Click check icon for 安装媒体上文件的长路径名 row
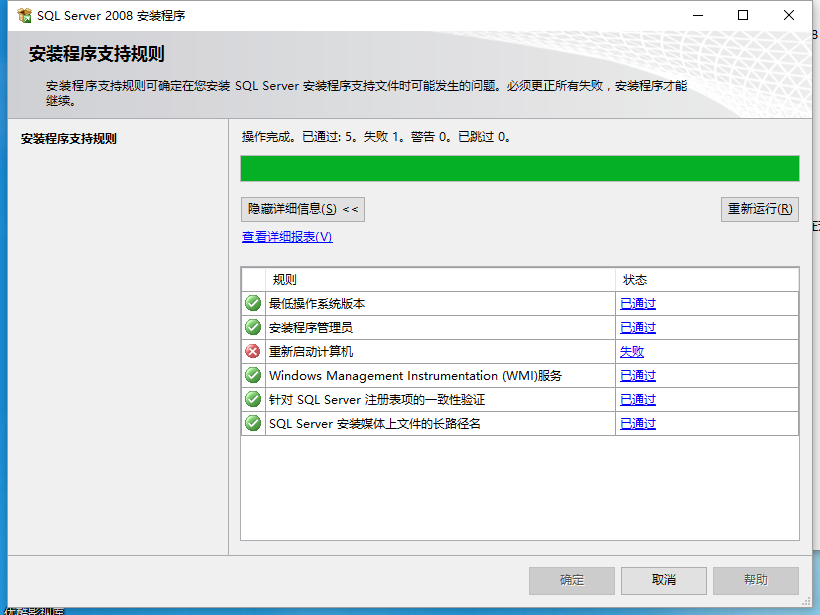The width and height of the screenshot is (820, 615). [x=253, y=424]
